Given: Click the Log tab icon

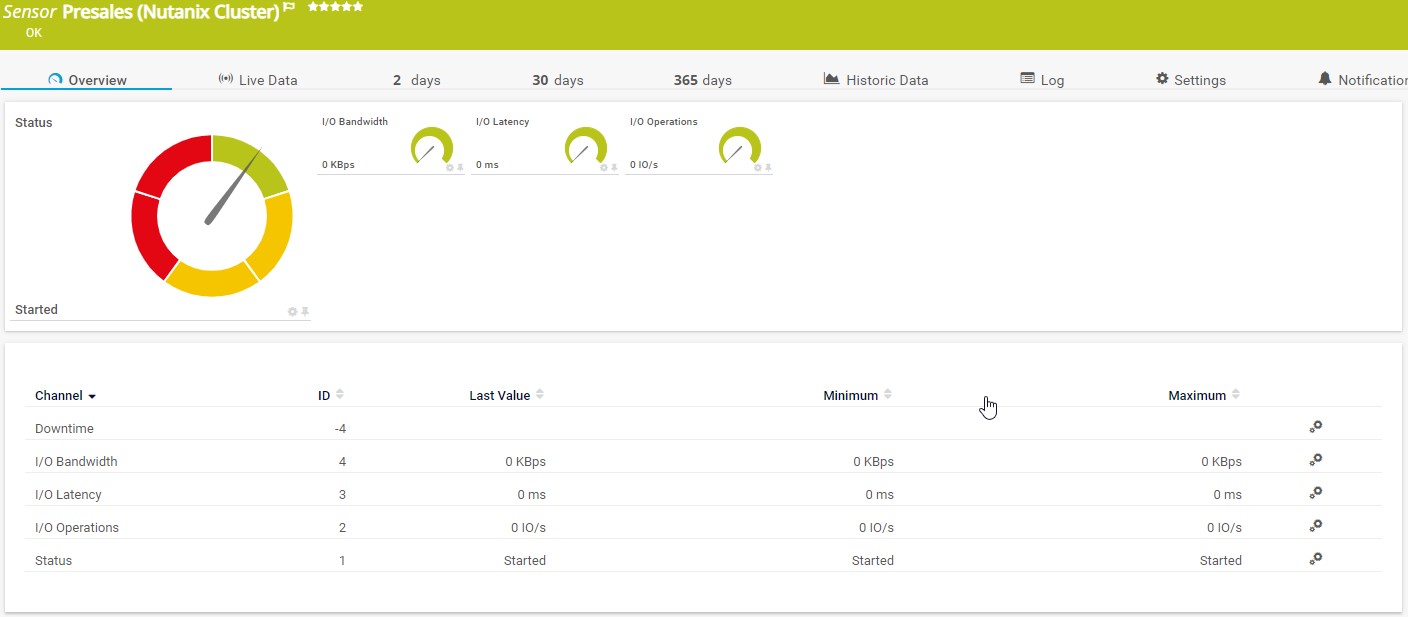Looking at the screenshot, I should point(1027,77).
